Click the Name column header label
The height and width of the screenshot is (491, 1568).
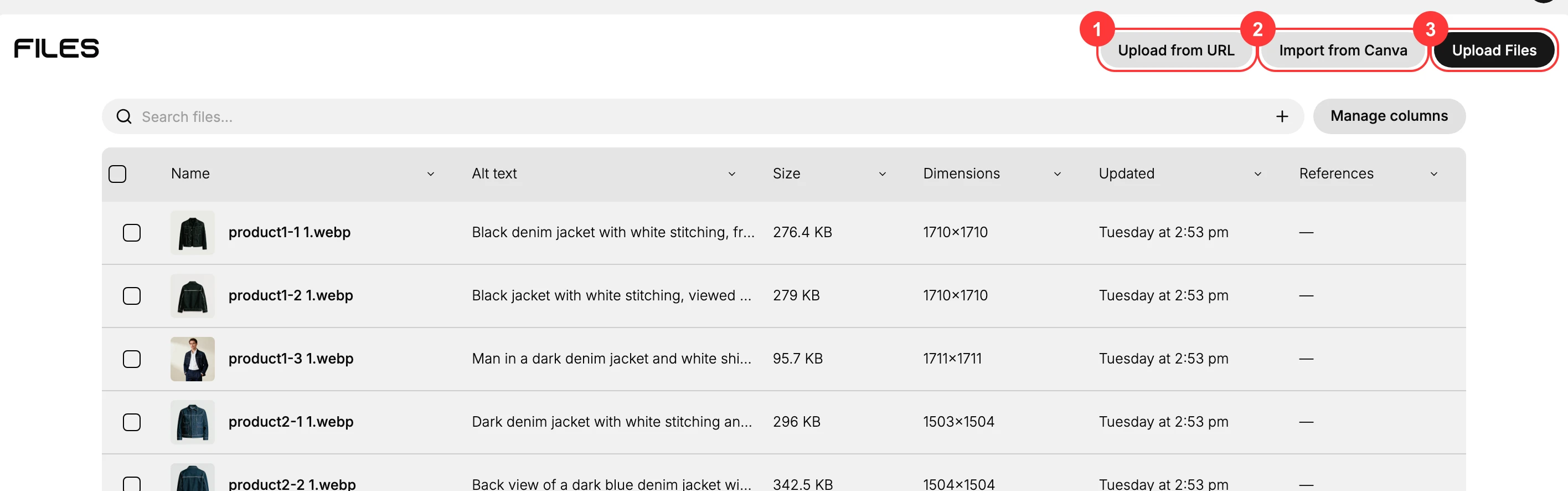pos(190,173)
